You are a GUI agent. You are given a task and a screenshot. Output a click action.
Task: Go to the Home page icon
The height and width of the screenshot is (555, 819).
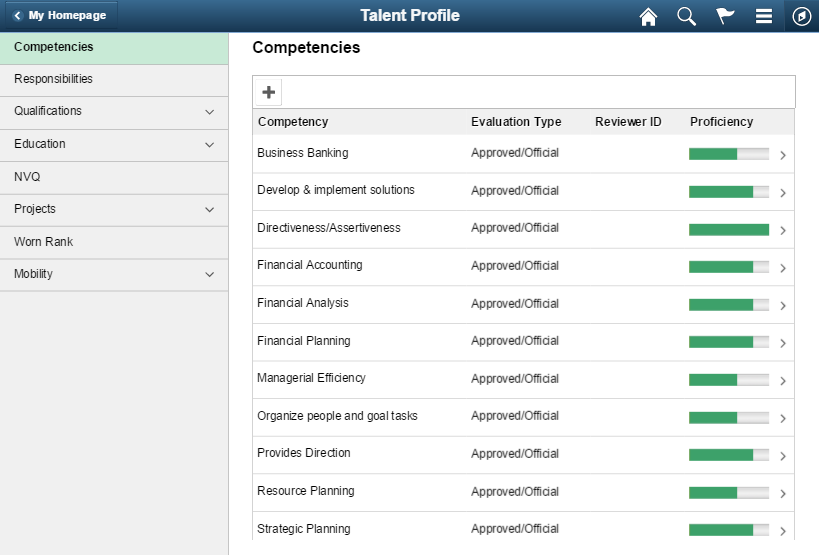(648, 16)
